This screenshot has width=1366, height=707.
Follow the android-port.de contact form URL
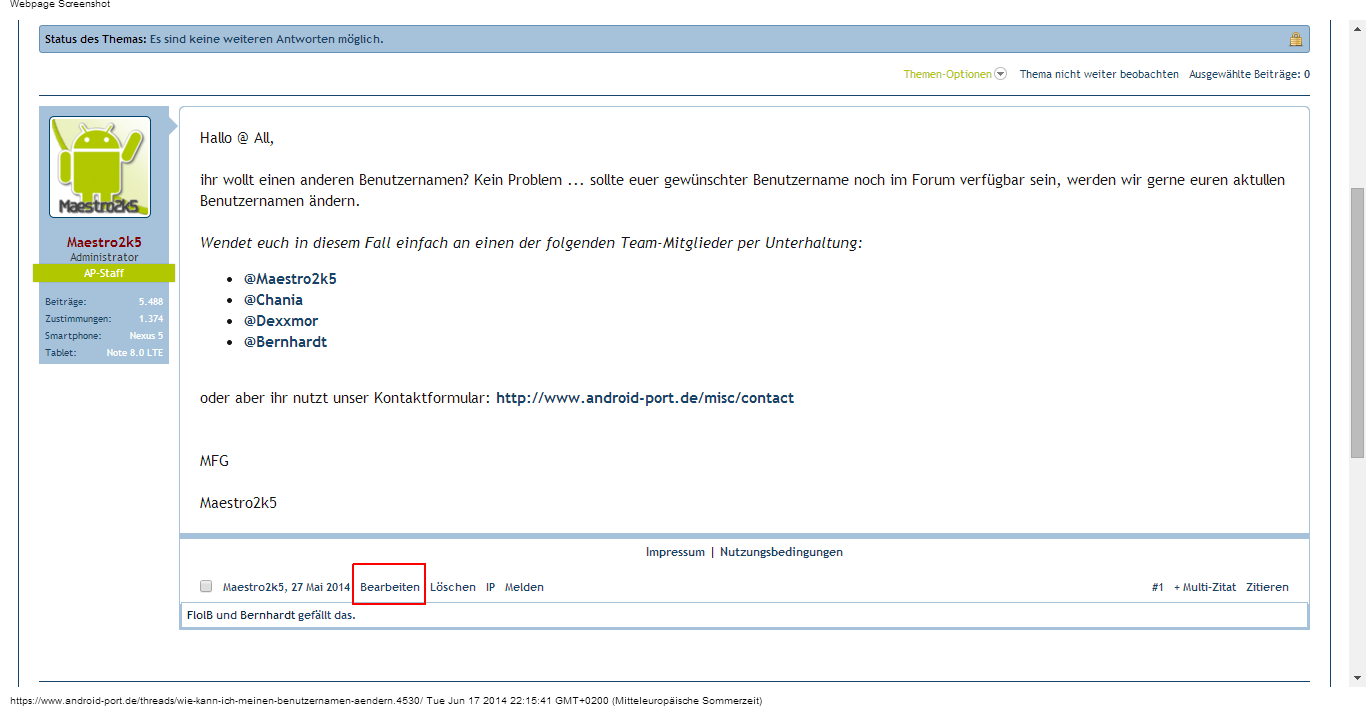coord(644,398)
